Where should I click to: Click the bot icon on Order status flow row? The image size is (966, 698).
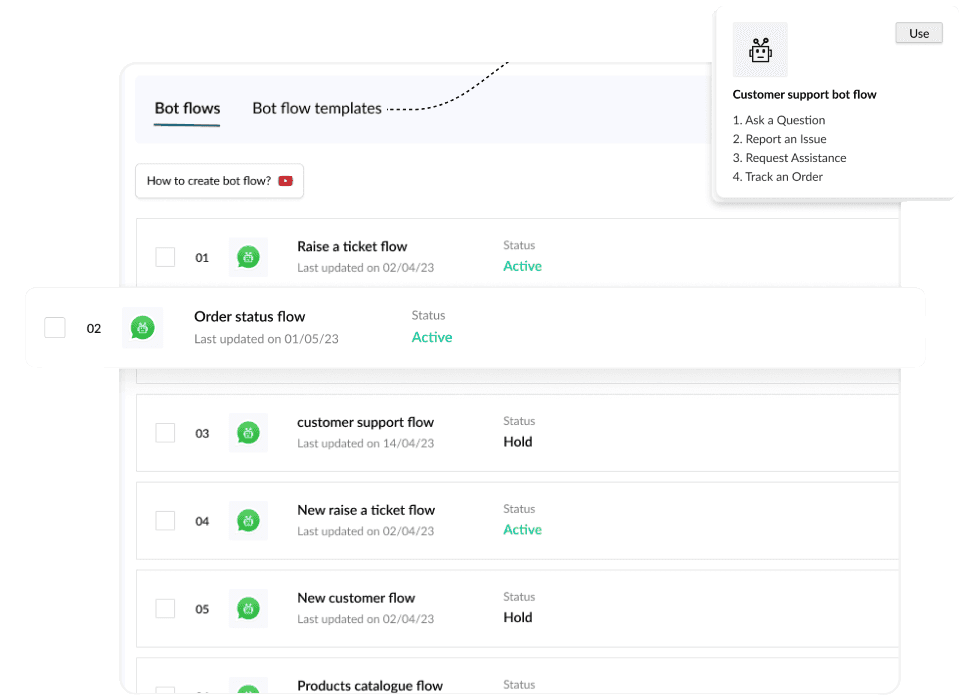142,327
